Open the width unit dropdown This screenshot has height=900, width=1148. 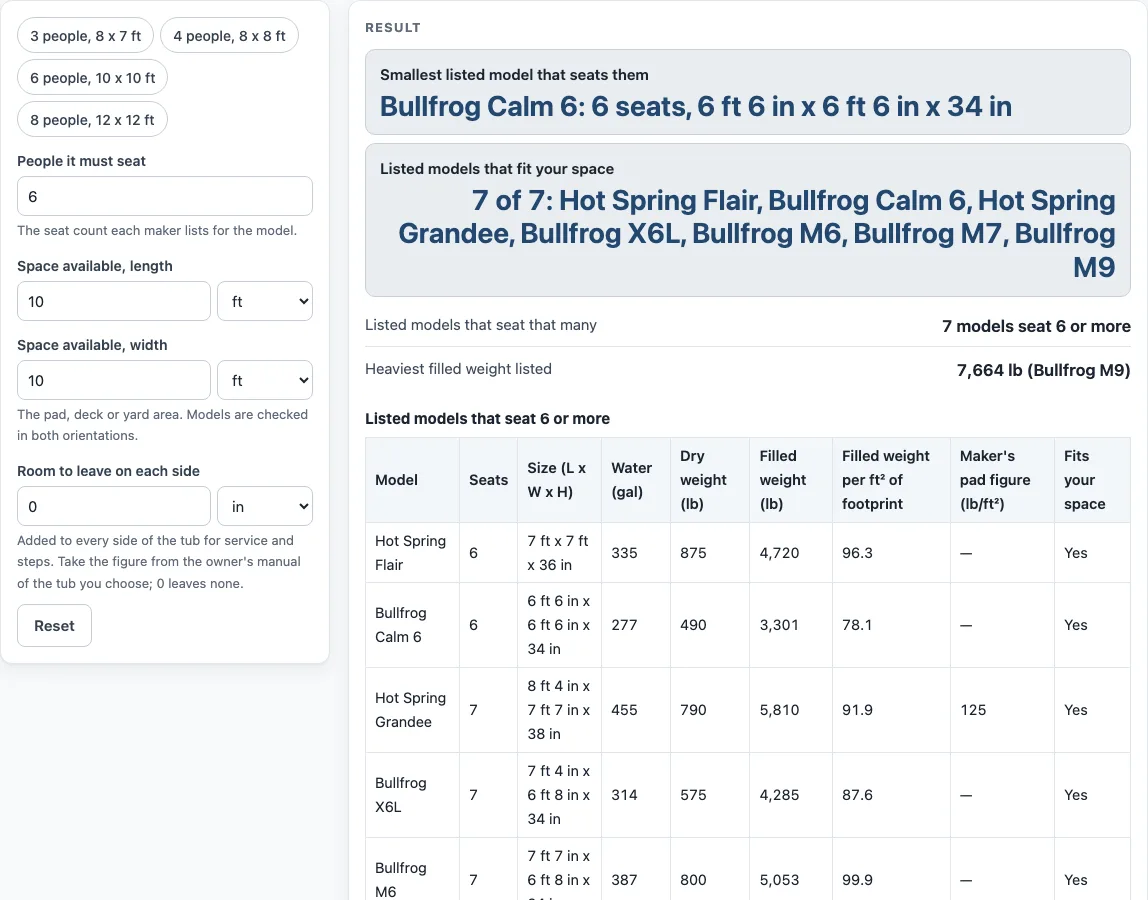(x=265, y=380)
